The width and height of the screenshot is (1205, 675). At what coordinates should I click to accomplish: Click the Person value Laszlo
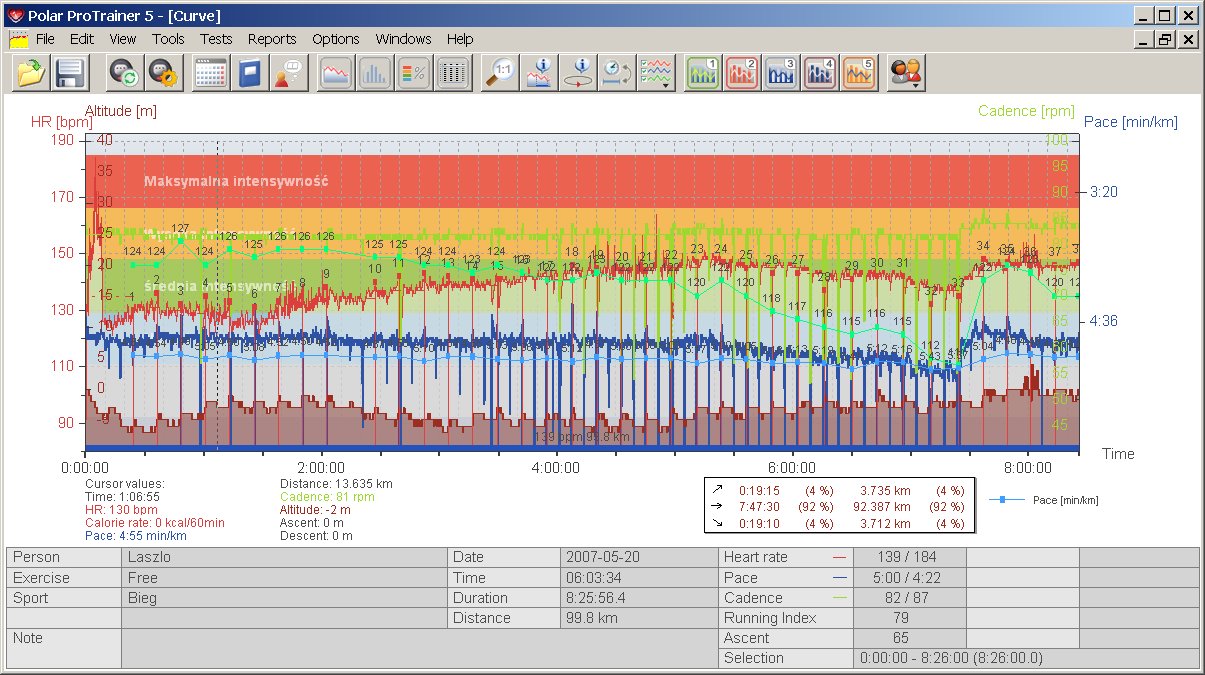tap(284, 557)
